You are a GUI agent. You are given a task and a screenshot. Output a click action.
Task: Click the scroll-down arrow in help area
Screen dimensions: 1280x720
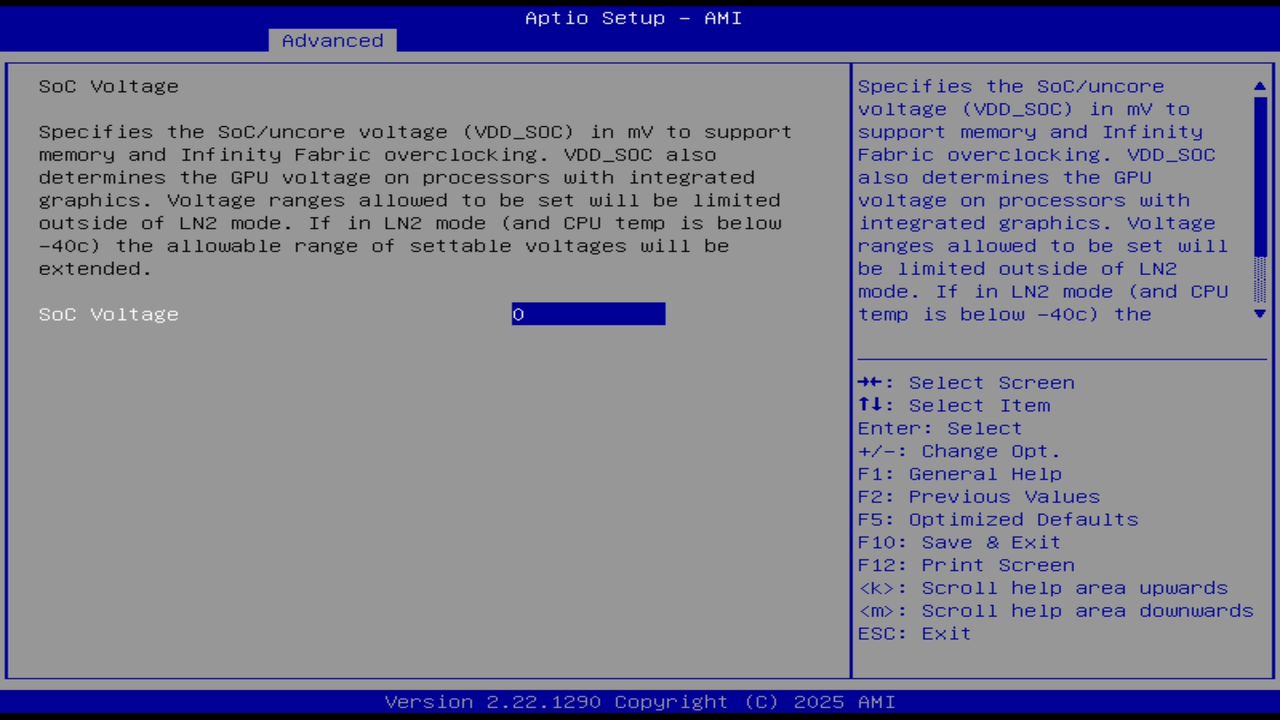[x=1259, y=314]
